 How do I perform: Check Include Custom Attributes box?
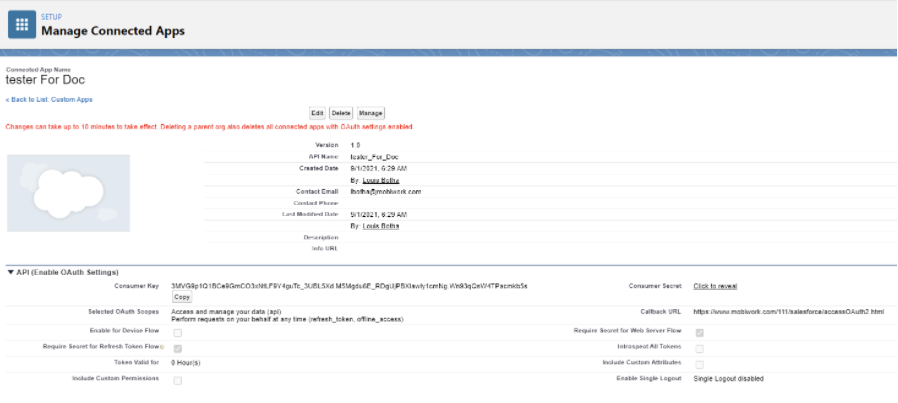coord(699,364)
